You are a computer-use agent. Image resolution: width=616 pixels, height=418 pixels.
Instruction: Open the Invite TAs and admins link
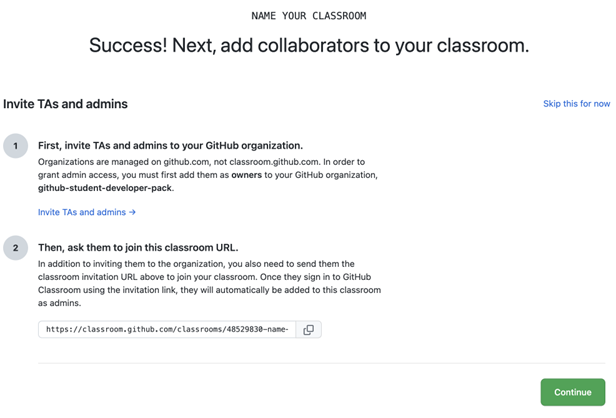[82, 212]
